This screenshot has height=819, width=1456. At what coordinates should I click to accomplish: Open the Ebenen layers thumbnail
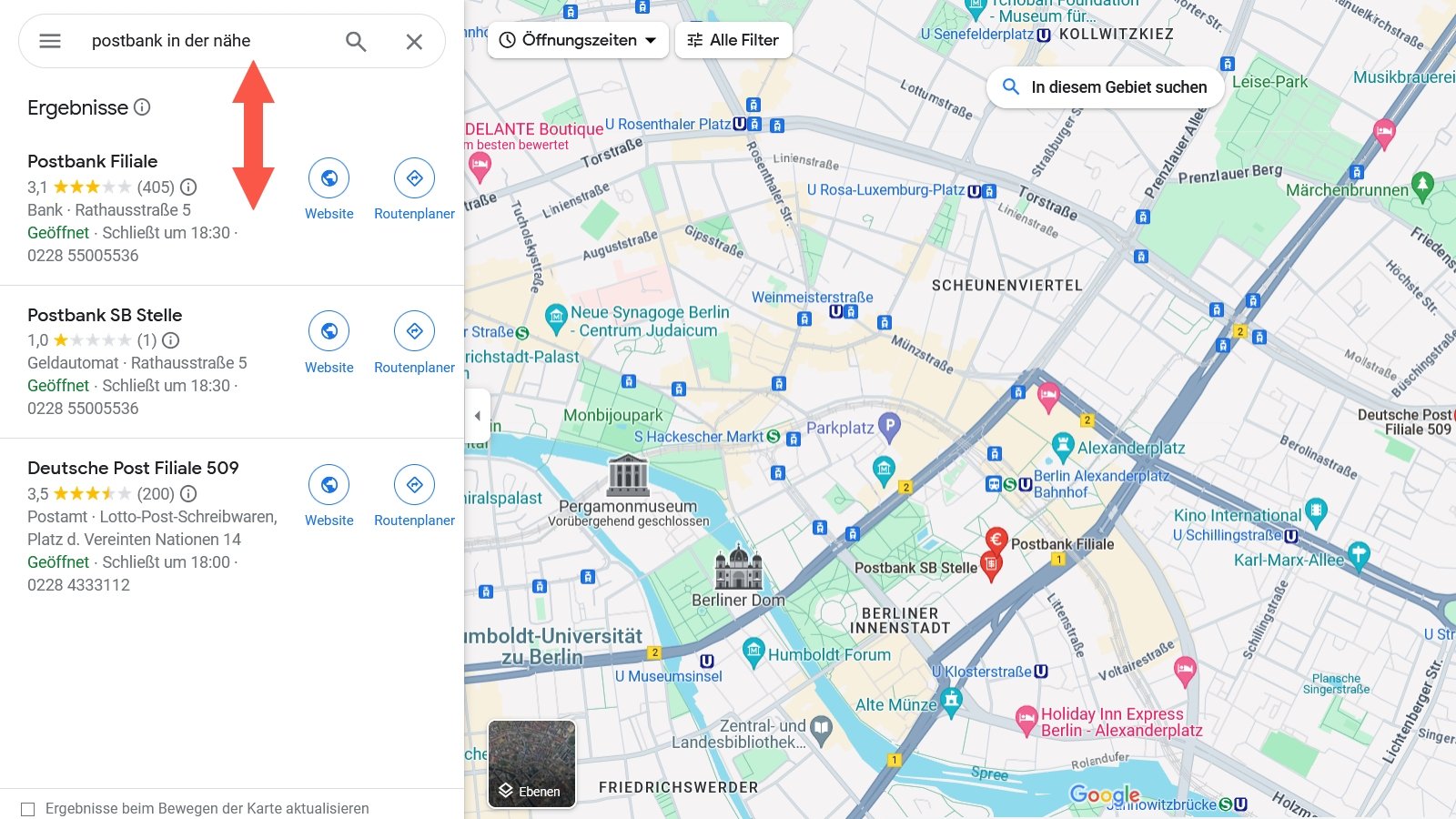[x=531, y=763]
